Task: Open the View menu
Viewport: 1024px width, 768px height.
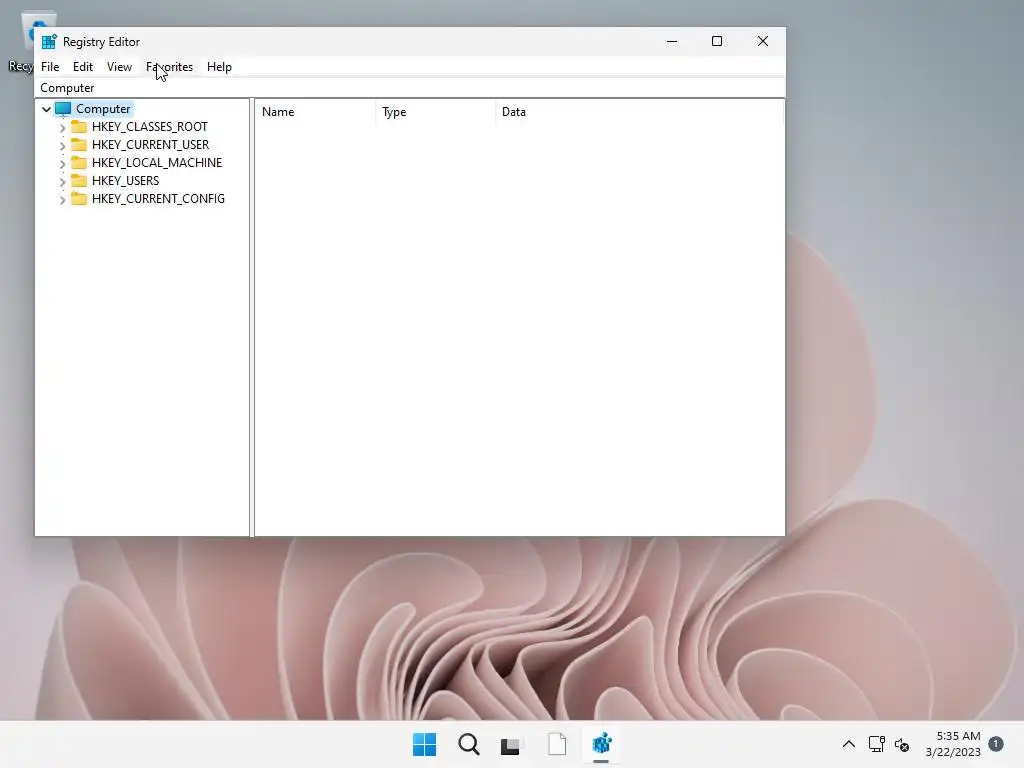Action: (x=120, y=67)
